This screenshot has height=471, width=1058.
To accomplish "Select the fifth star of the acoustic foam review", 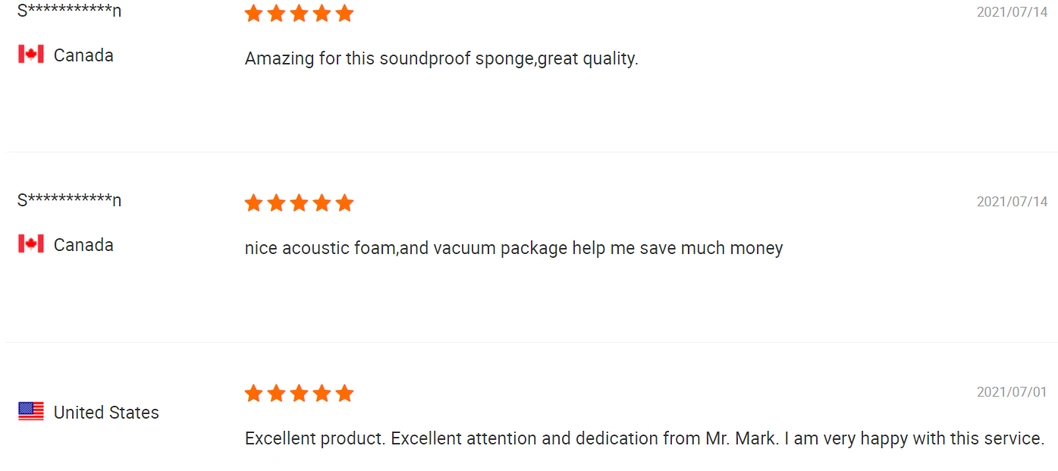I will tap(344, 204).
